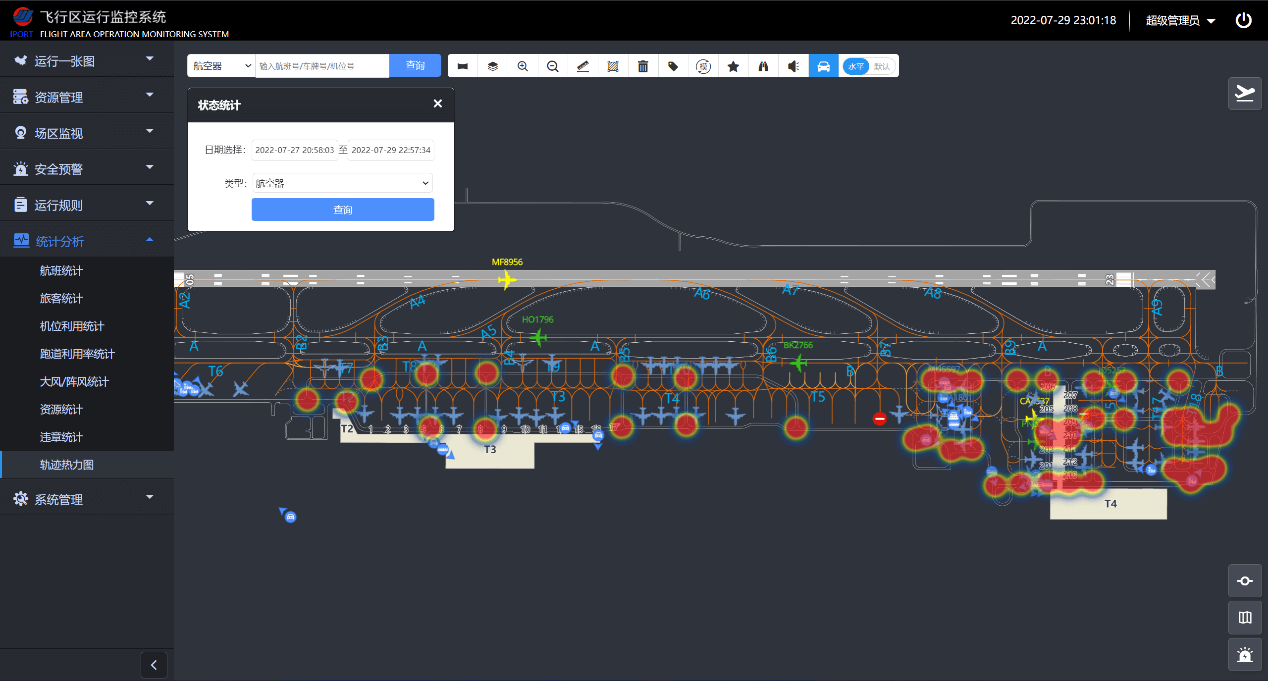Open the map layers tool
The width and height of the screenshot is (1268, 681).
[x=493, y=66]
